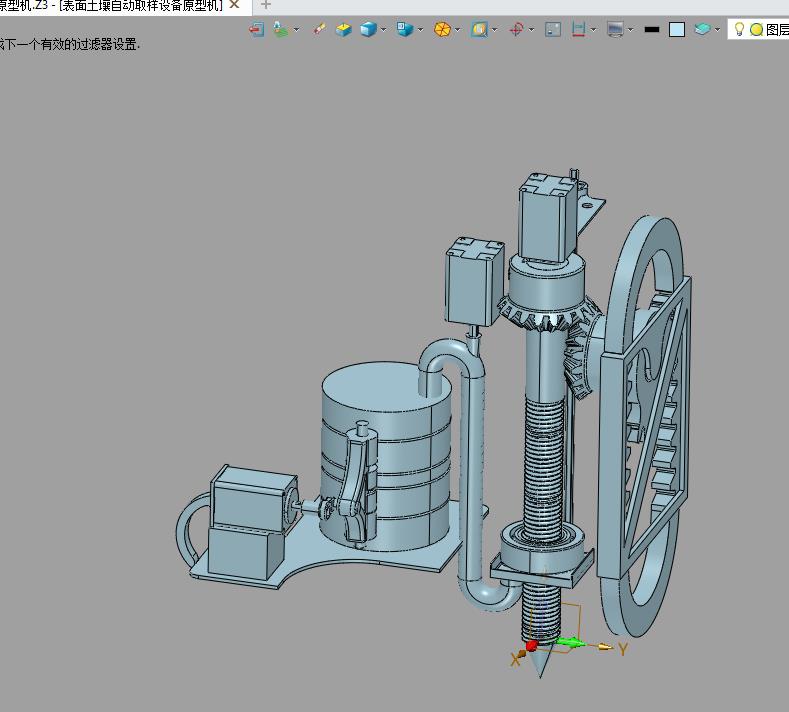Select the blue cube shaded display icon
Viewport: 789px width, 712px height.
[369, 29]
